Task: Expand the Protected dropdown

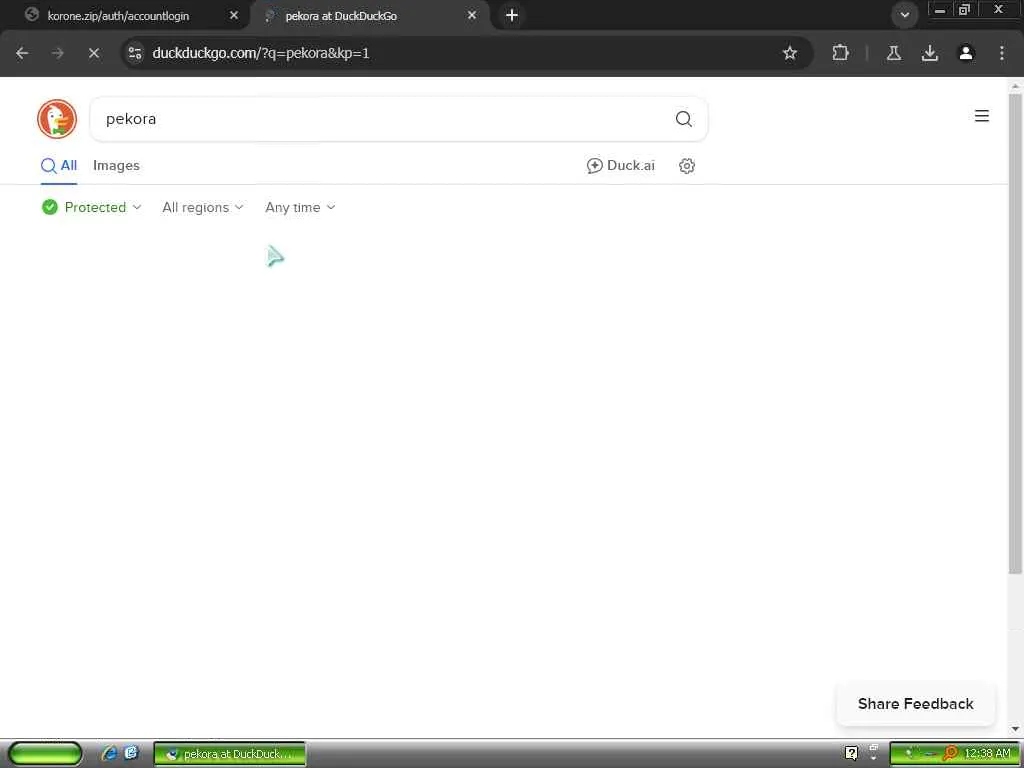Action: [91, 207]
